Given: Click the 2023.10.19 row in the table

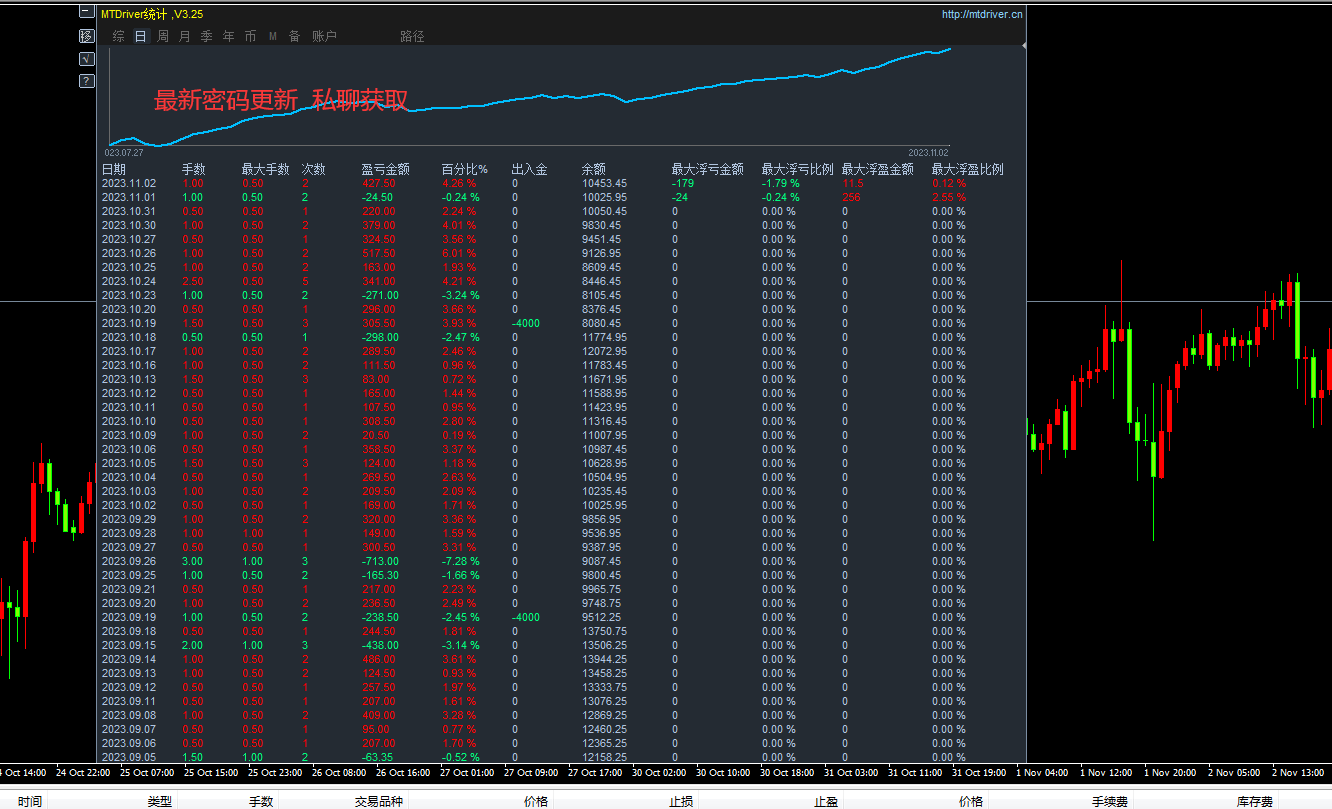Looking at the screenshot, I should pos(129,323).
